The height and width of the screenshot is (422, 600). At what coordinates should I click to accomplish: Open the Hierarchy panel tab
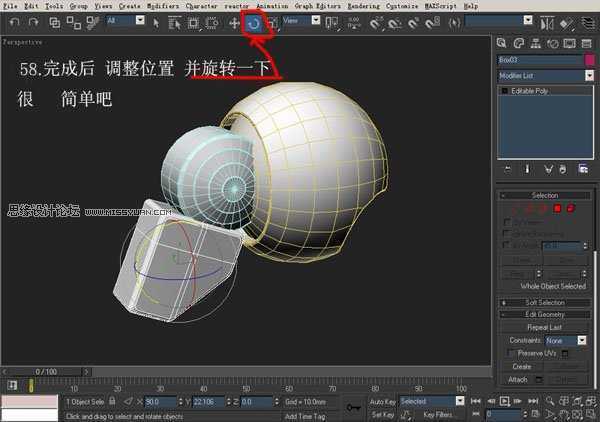click(535, 43)
